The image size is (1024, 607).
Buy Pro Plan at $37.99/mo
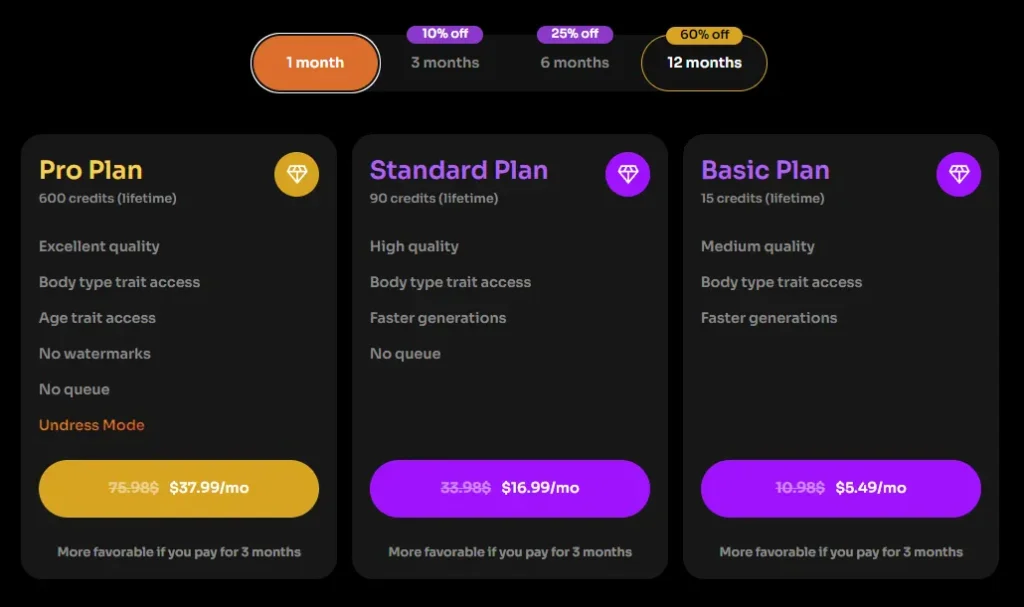click(179, 489)
